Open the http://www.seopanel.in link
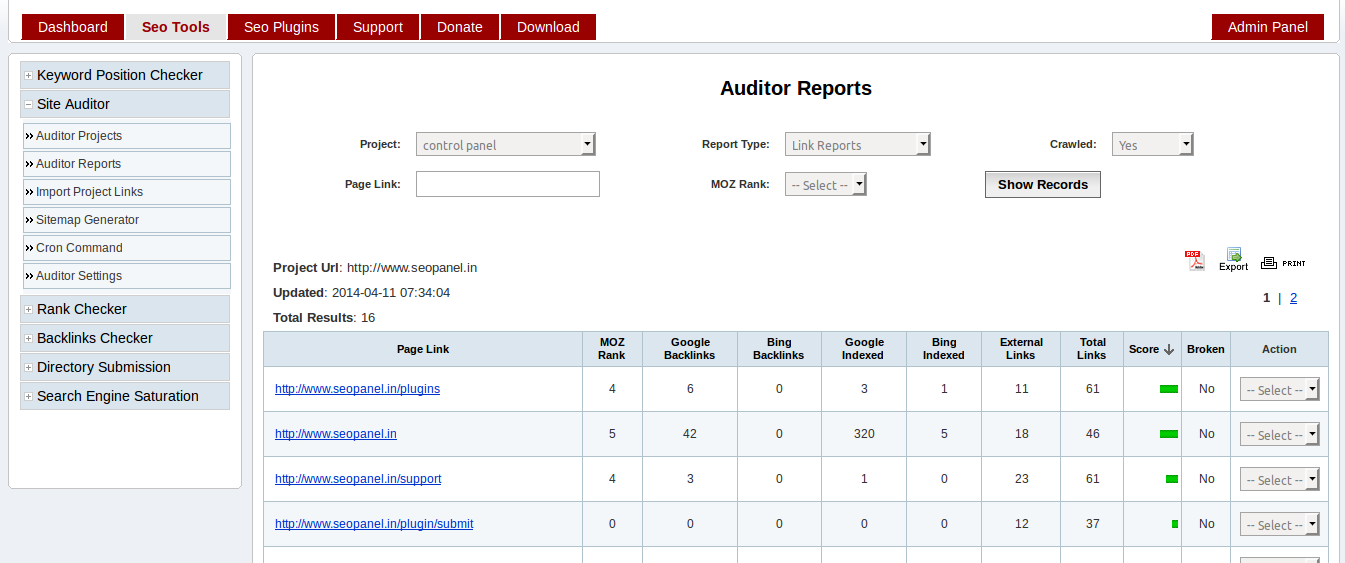This screenshot has height=563, width=1345. point(336,434)
